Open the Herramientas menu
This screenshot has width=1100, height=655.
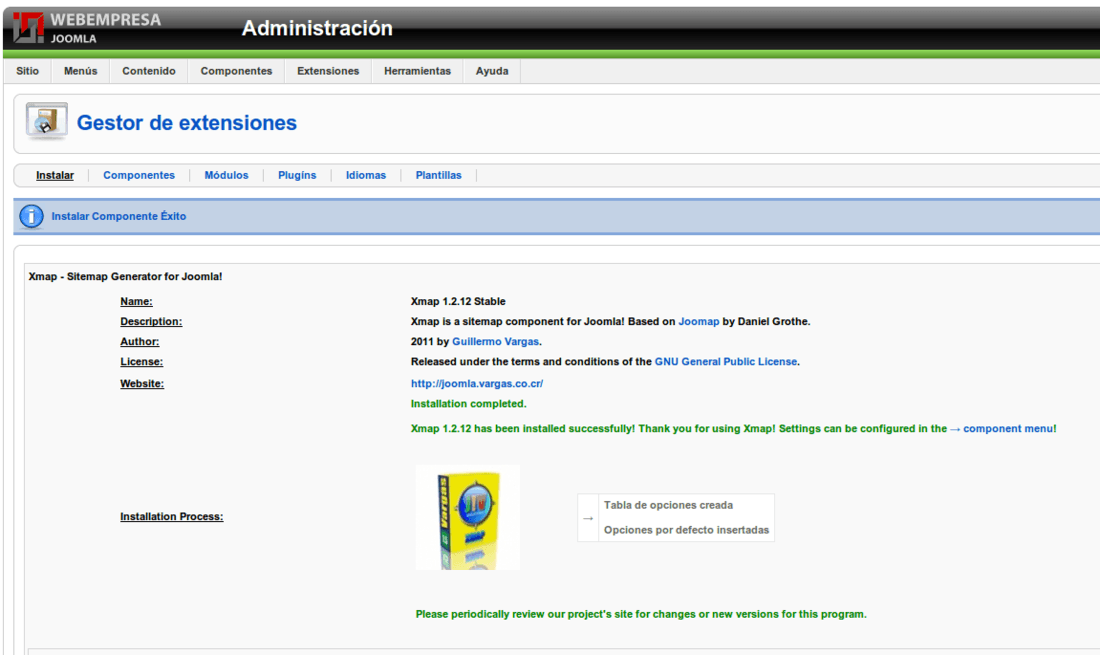click(417, 71)
